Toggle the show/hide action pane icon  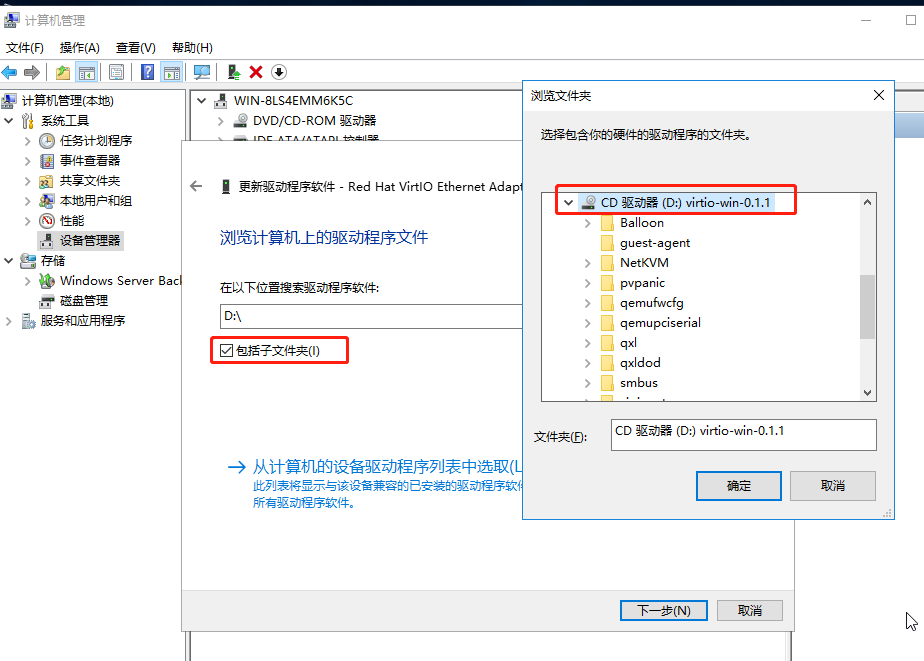171,72
